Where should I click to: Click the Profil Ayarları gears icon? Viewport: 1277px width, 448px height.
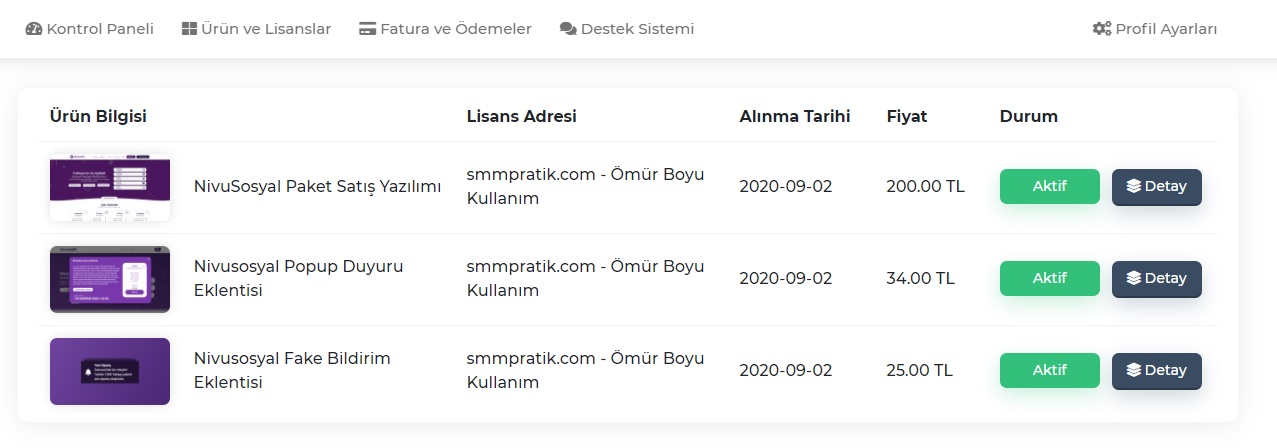tap(1102, 29)
